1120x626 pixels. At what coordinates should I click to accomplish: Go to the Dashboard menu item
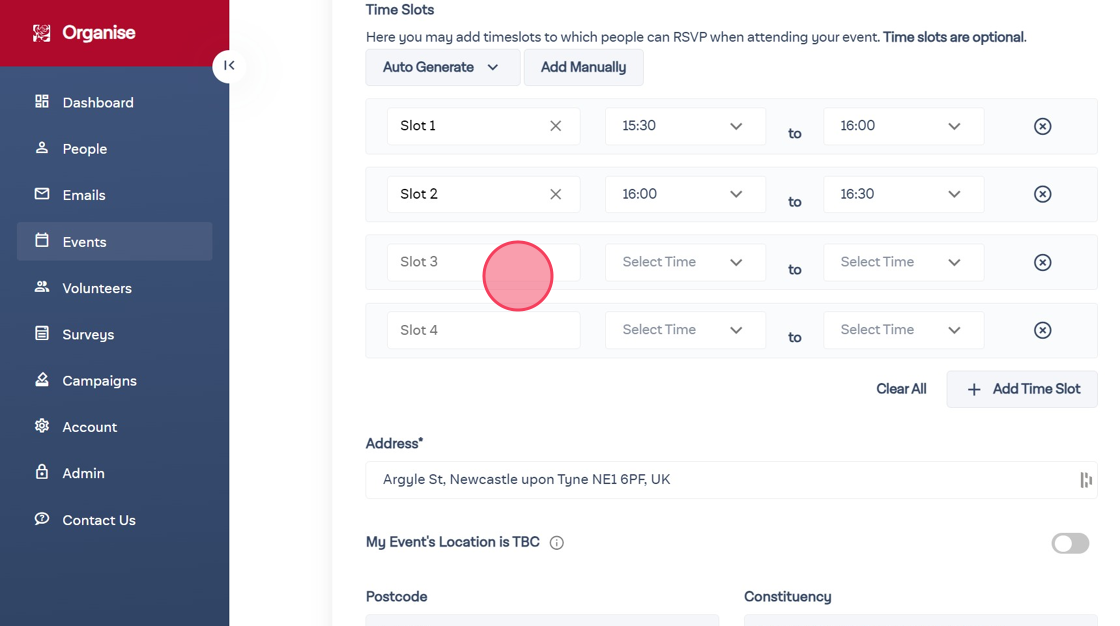(97, 102)
